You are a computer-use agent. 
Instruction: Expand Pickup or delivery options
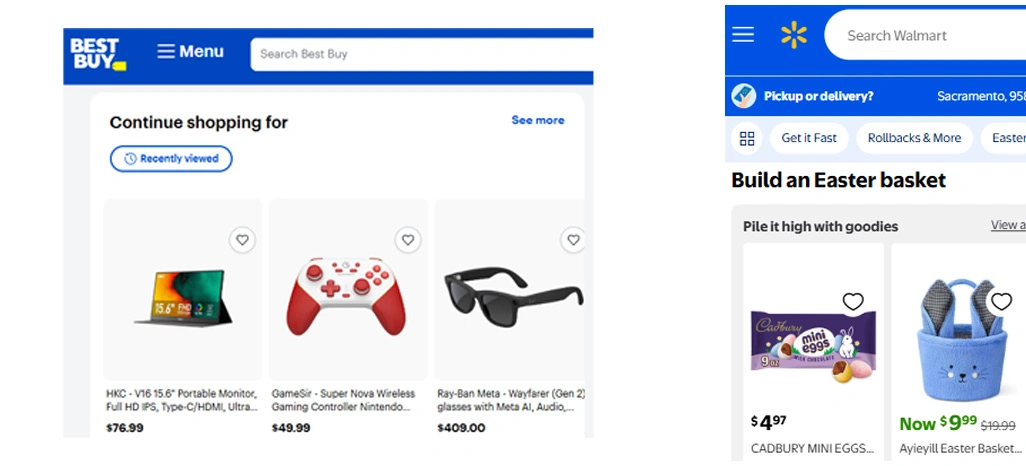tap(818, 96)
